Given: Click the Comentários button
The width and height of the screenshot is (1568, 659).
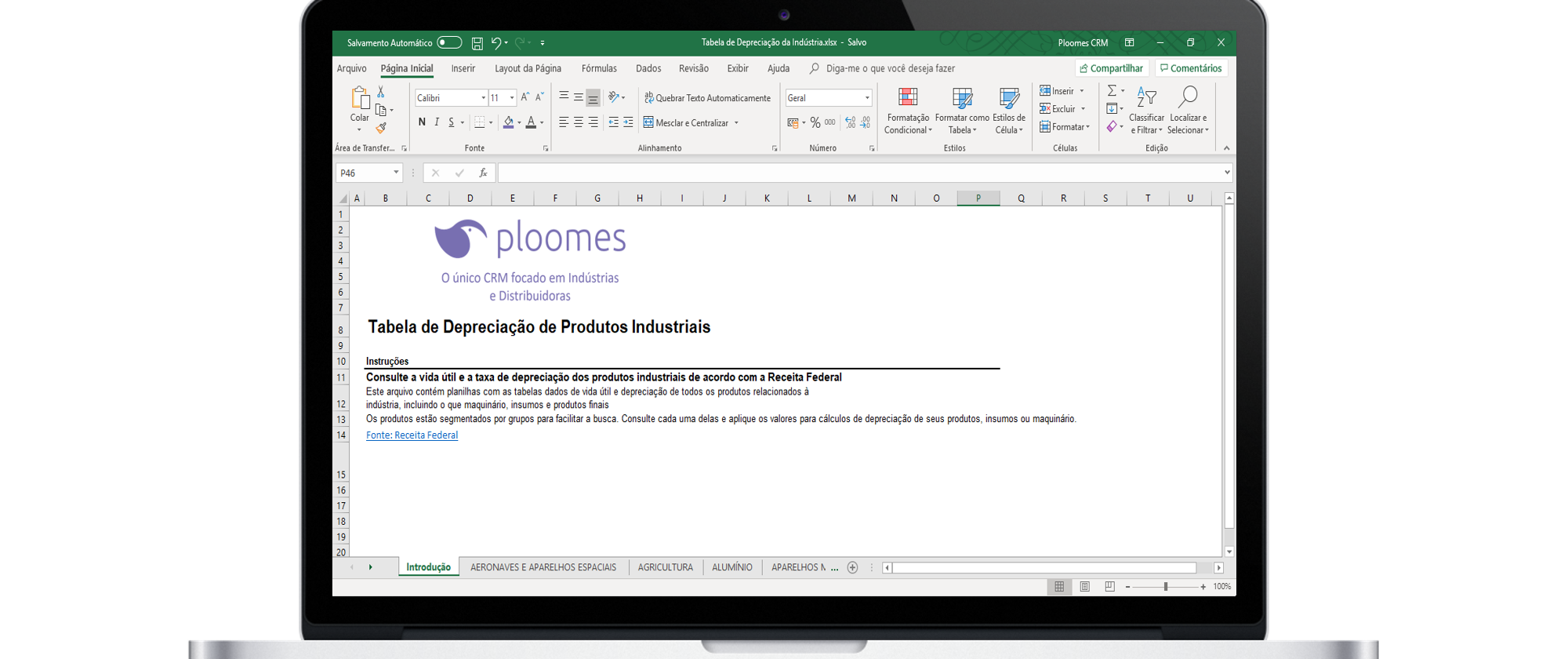Looking at the screenshot, I should (1191, 68).
